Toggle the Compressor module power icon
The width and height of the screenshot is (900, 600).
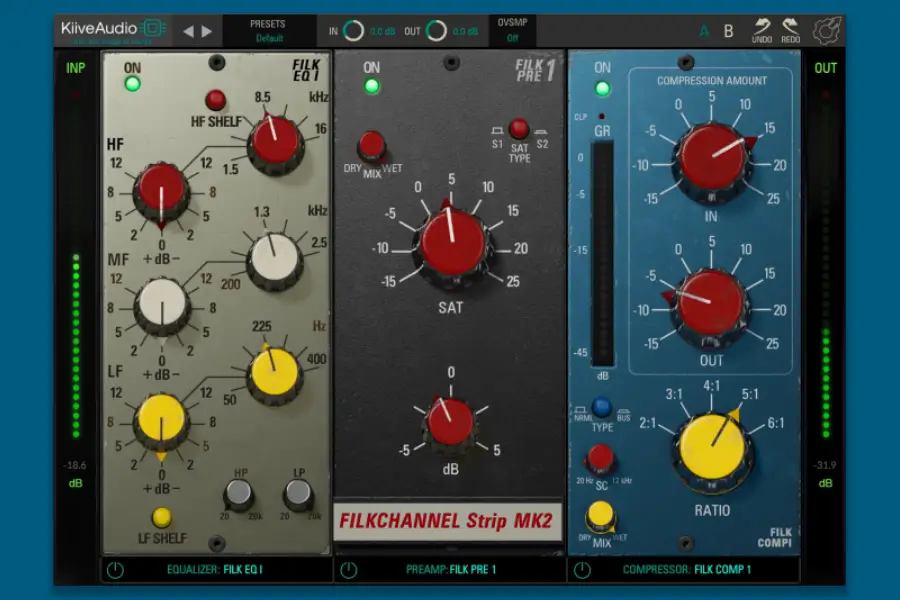click(x=582, y=570)
